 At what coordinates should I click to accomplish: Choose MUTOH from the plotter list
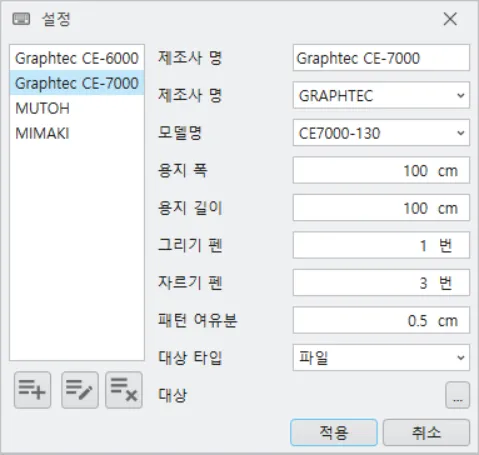click(77, 108)
